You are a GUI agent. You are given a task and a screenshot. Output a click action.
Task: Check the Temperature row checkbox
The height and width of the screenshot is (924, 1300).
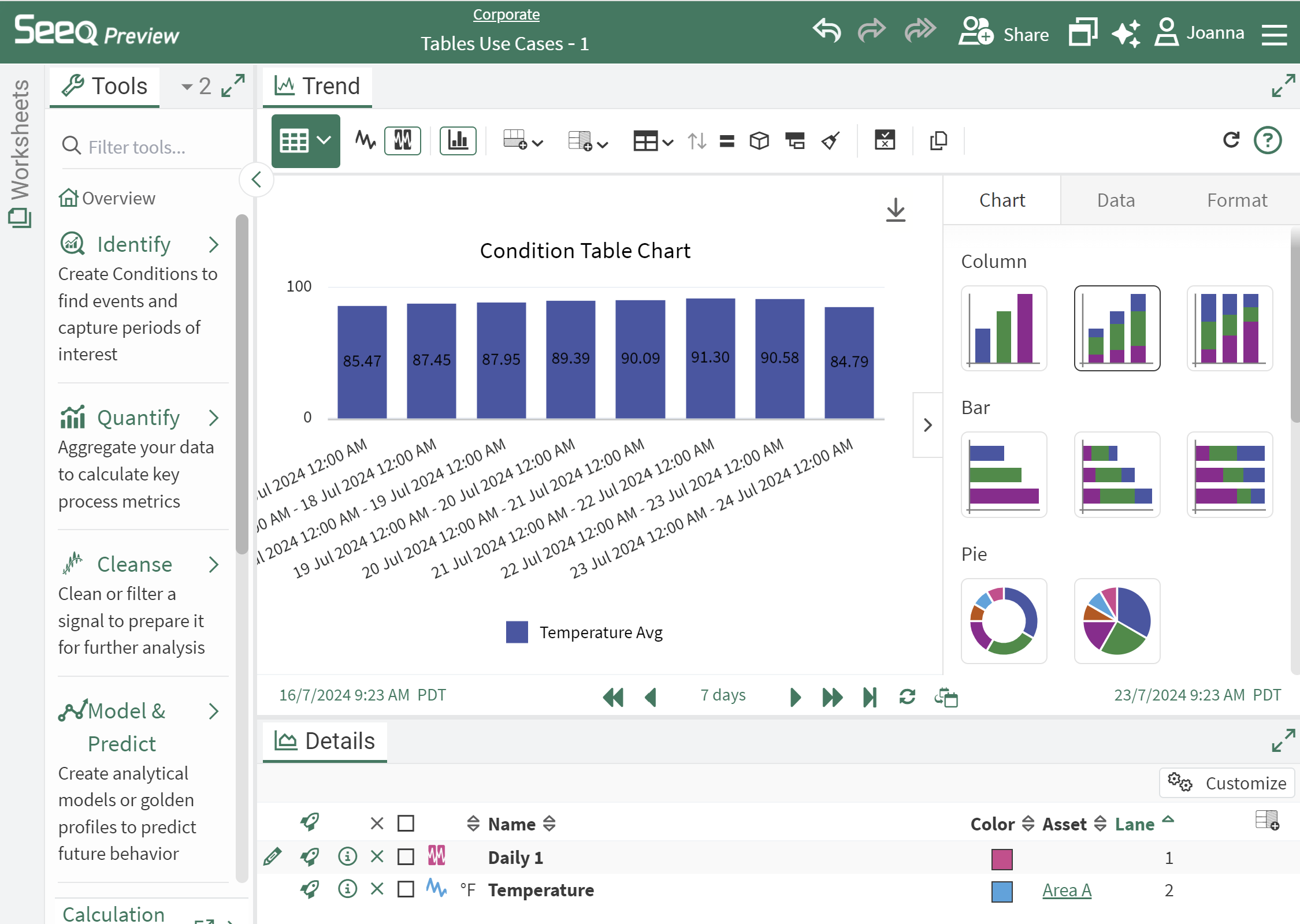click(x=406, y=889)
